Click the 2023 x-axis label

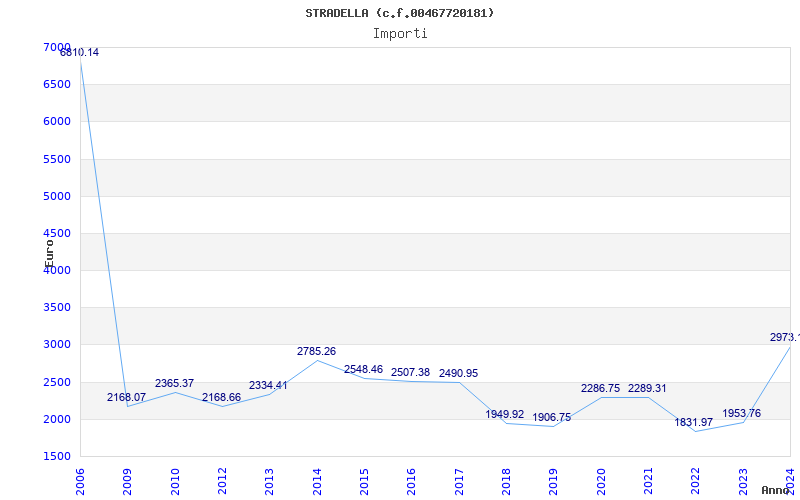click(743, 482)
